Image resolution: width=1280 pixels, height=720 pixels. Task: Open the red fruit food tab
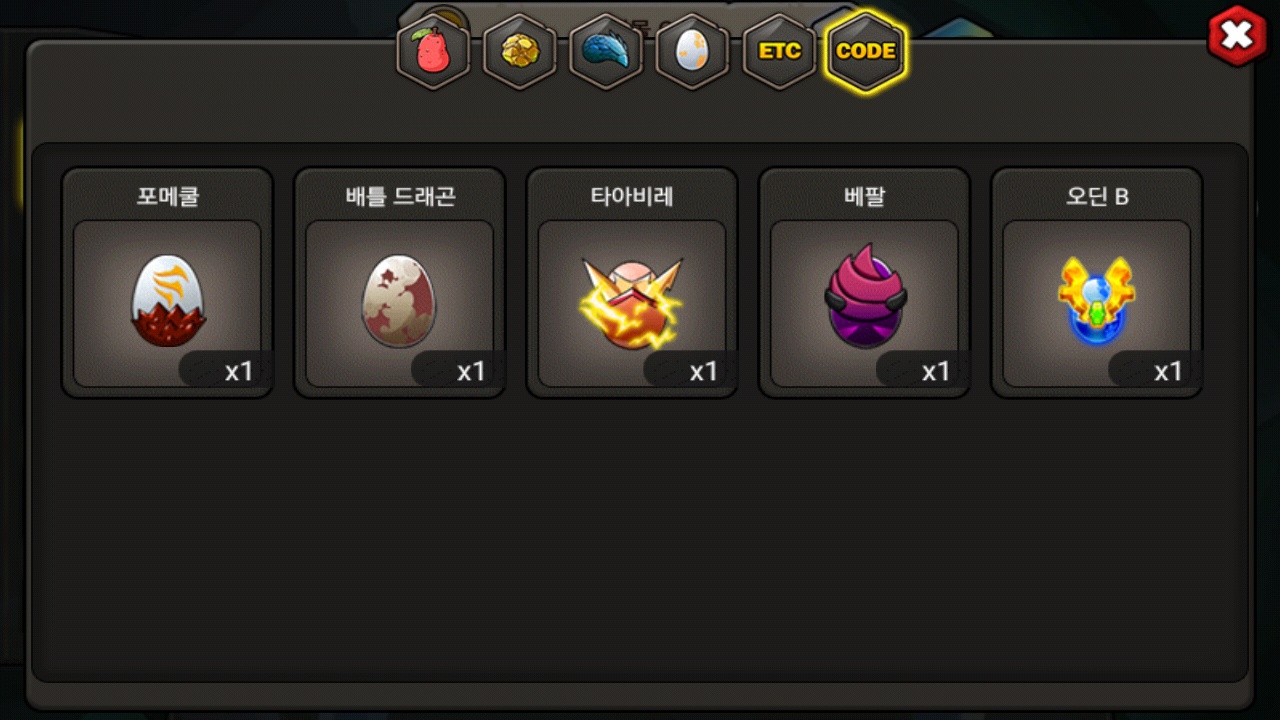pos(433,52)
